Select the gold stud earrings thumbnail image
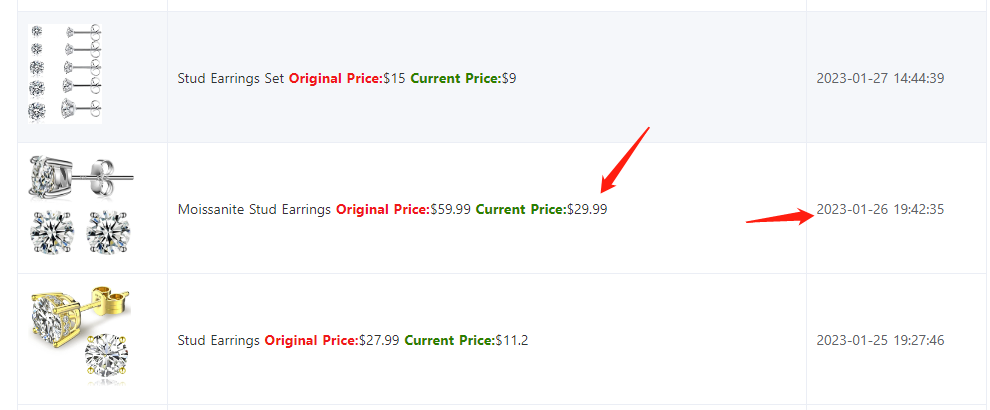 (81, 336)
